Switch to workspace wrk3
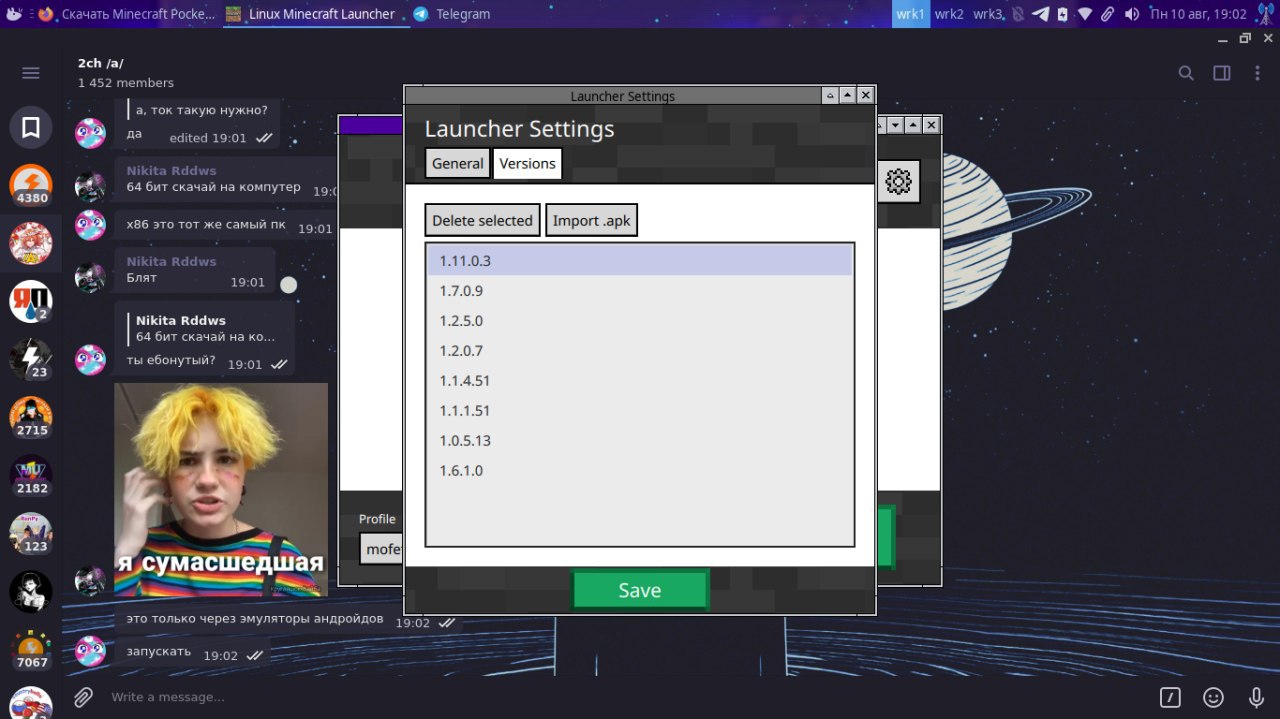1280x719 pixels. click(x=988, y=14)
